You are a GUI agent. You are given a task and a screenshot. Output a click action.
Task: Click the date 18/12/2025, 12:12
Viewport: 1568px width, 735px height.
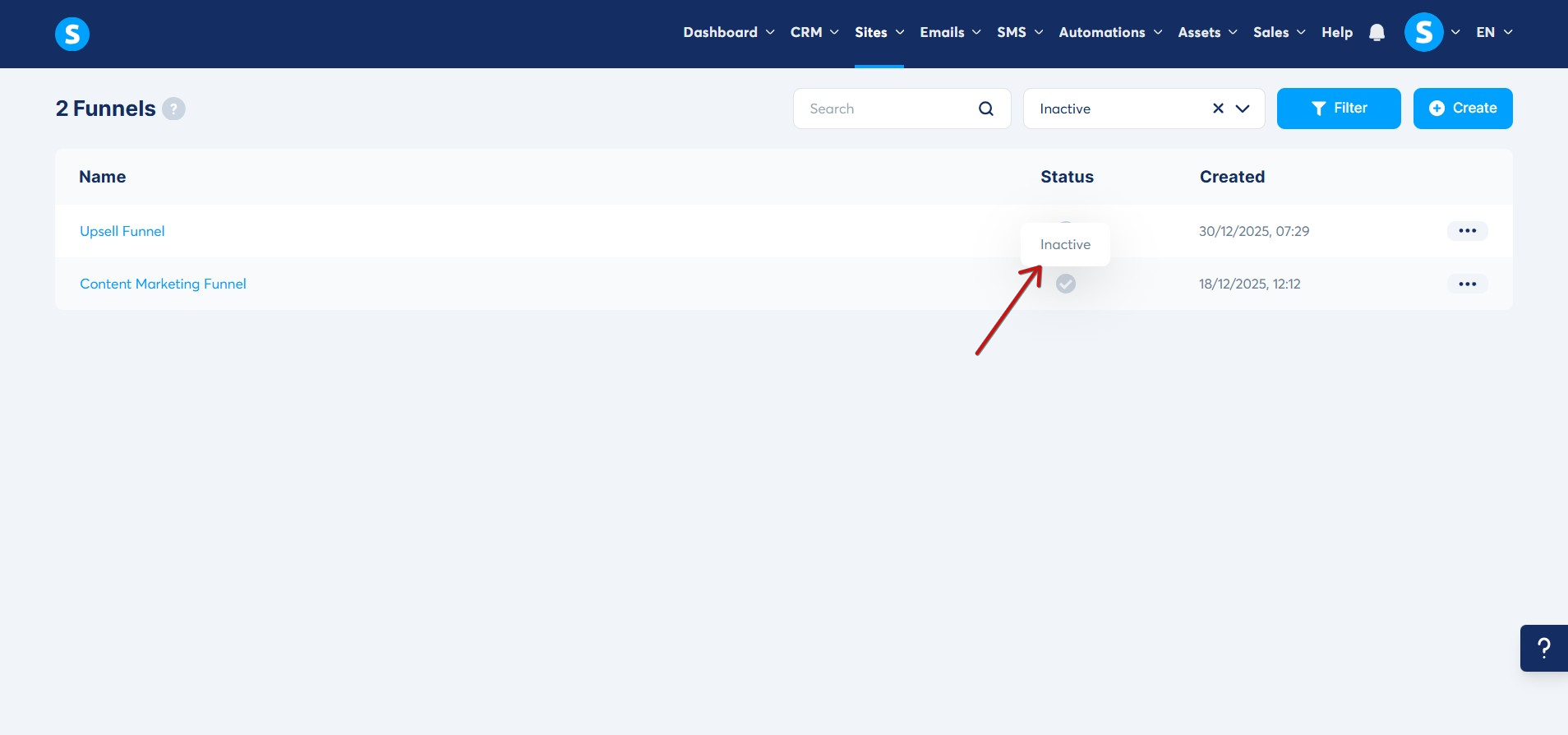[x=1249, y=284]
